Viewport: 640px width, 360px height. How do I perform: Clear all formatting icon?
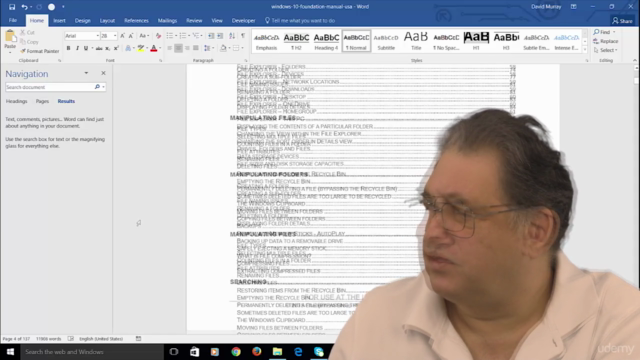pyautogui.click(x=158, y=36)
